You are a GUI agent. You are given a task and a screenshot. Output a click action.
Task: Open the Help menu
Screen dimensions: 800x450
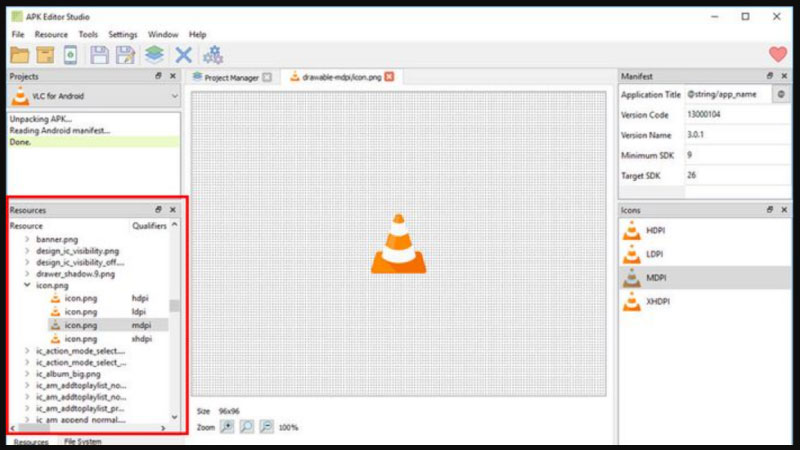coord(197,34)
